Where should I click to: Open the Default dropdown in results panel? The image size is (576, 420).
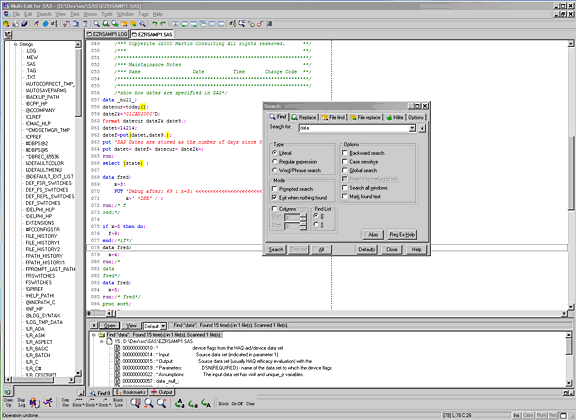click(163, 326)
